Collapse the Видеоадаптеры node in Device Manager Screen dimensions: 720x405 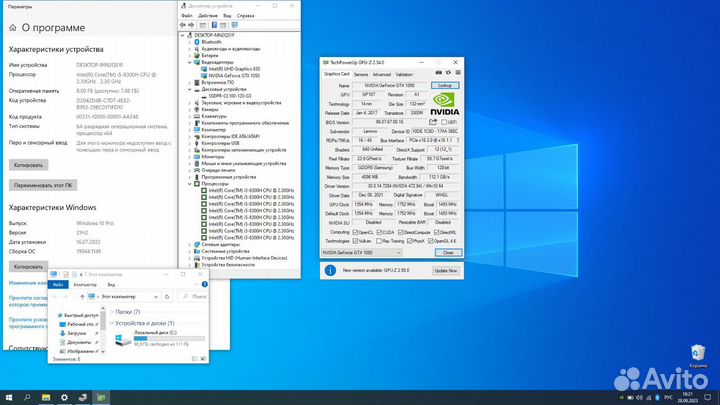[190, 62]
